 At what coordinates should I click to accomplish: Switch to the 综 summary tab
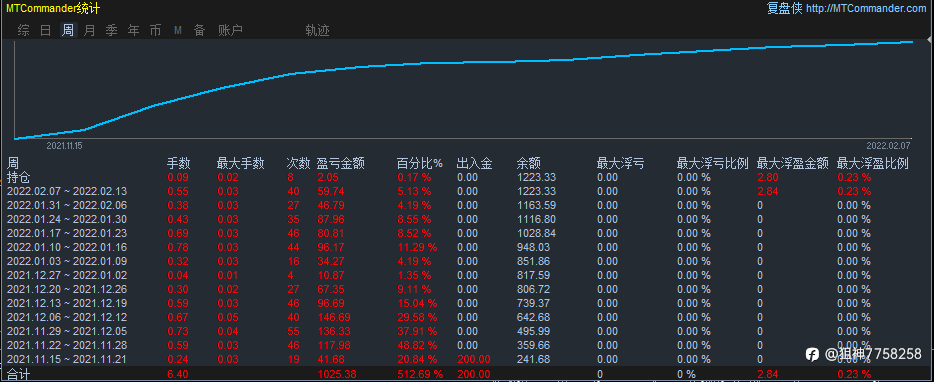click(24, 30)
